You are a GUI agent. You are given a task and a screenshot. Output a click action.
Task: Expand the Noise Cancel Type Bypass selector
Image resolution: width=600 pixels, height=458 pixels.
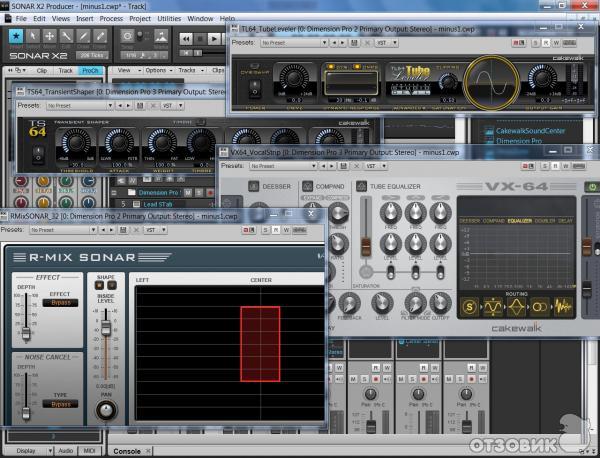coord(61,405)
